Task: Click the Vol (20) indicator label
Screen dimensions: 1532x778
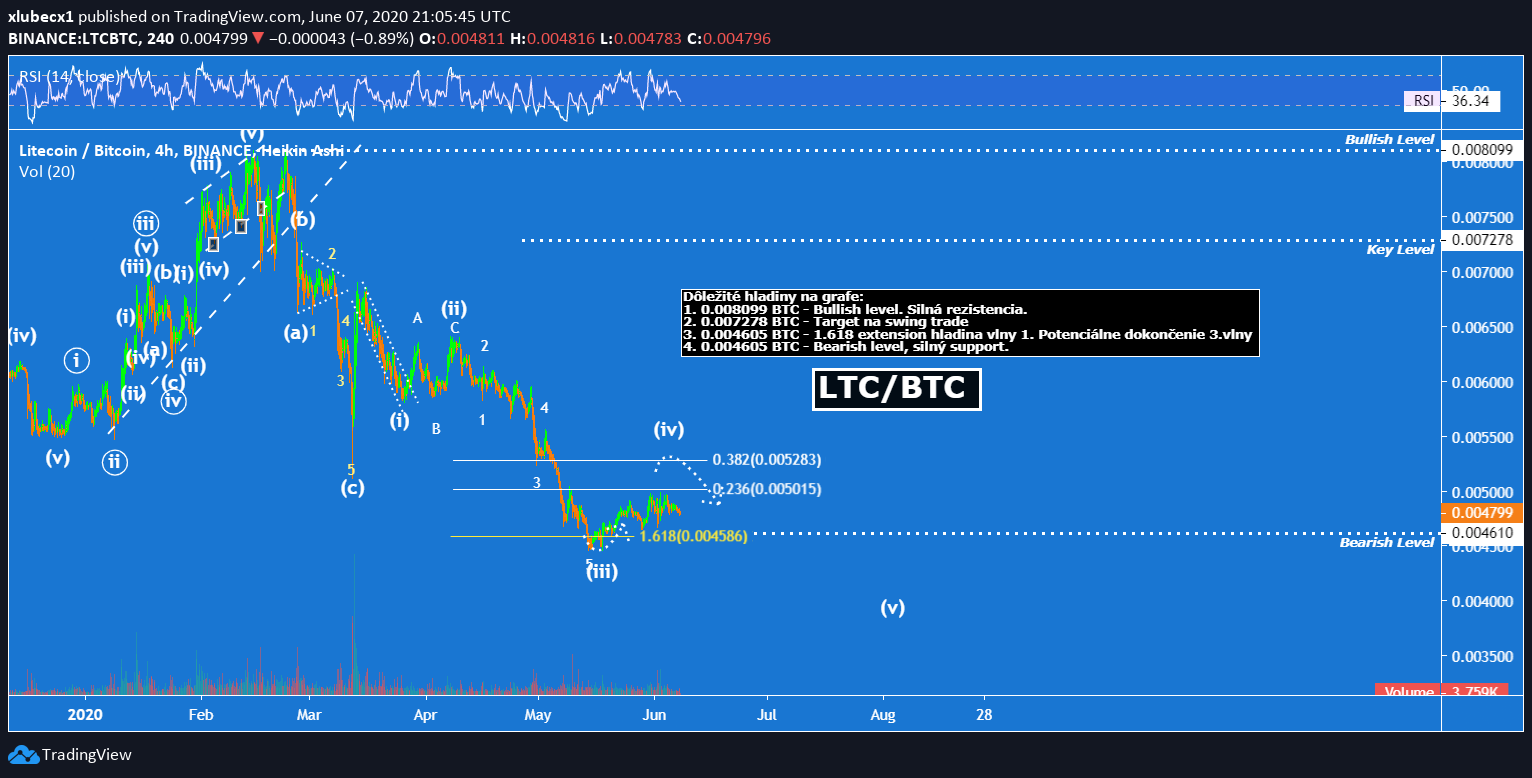Action: click(47, 171)
